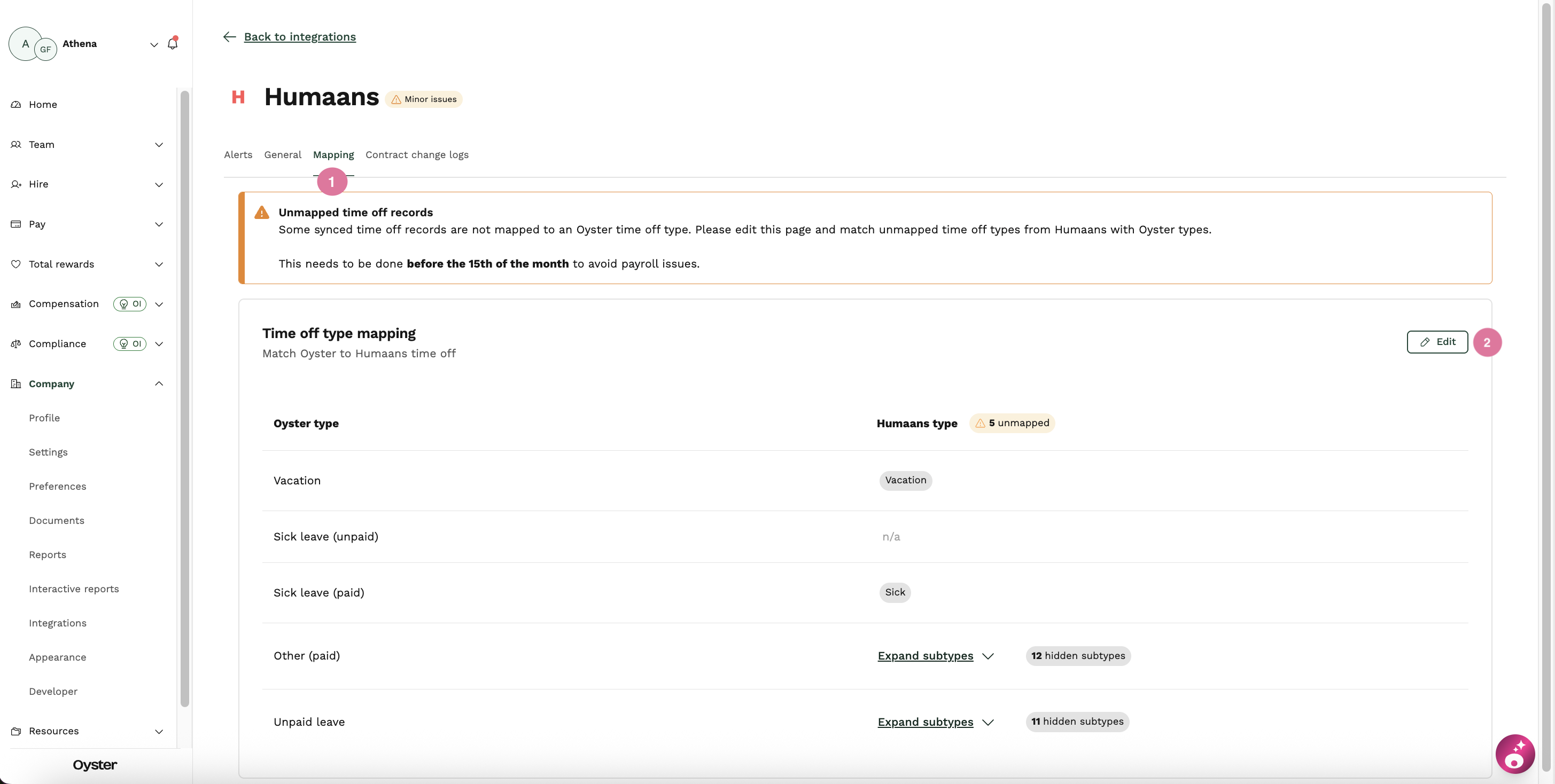
Task: Click the back arrow icon
Action: pyautogui.click(x=229, y=37)
